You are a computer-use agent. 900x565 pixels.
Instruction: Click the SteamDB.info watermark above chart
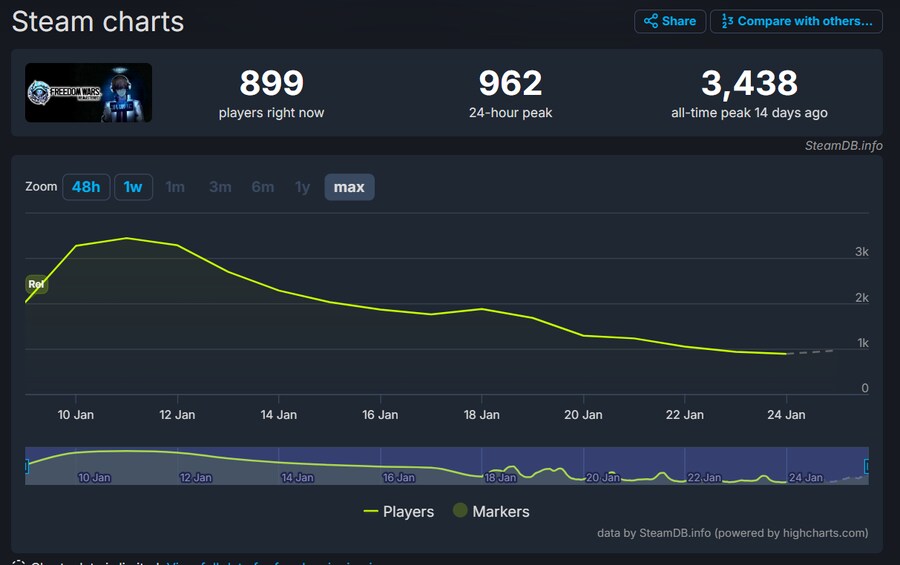[843, 145]
